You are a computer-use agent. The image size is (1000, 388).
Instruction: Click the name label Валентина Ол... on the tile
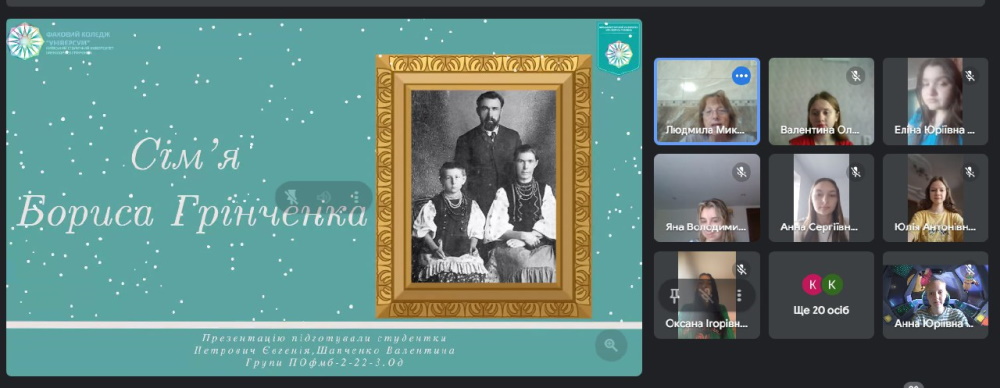click(820, 130)
